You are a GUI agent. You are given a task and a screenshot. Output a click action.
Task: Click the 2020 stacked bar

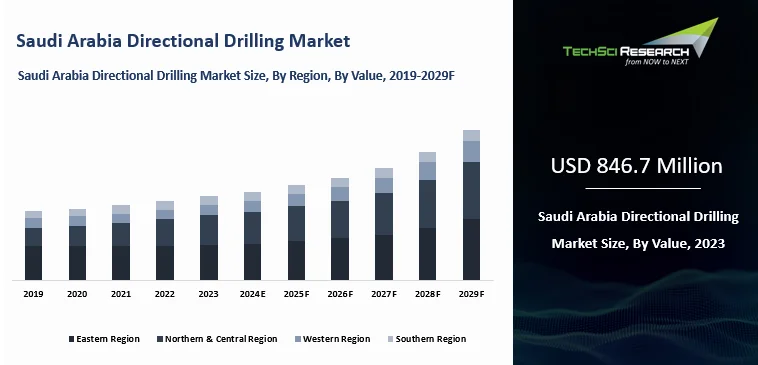[x=77, y=245]
